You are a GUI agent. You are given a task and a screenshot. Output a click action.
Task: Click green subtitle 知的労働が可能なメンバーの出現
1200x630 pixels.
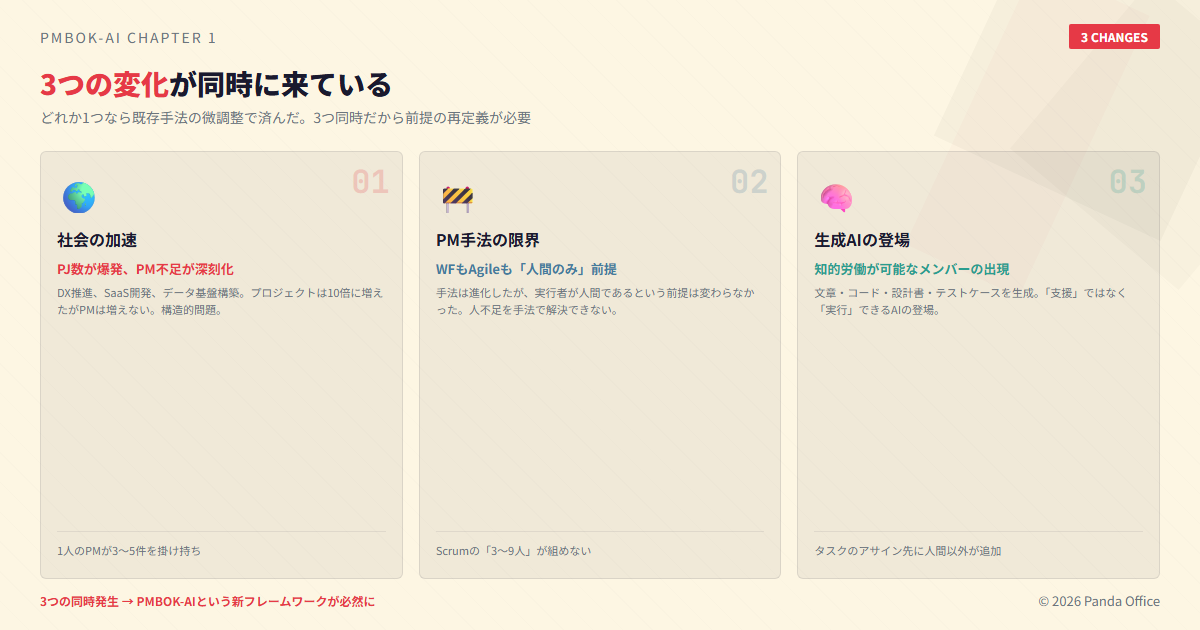tap(912, 269)
